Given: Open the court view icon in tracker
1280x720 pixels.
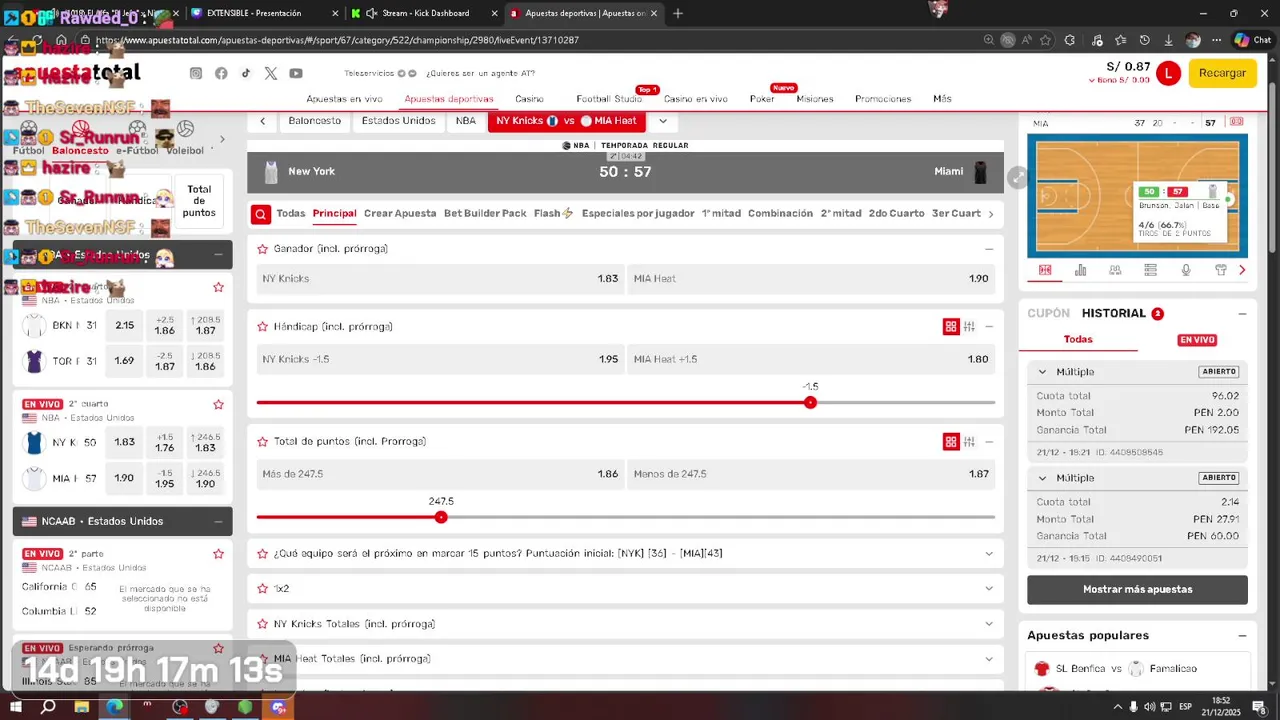Looking at the screenshot, I should click(x=1045, y=270).
